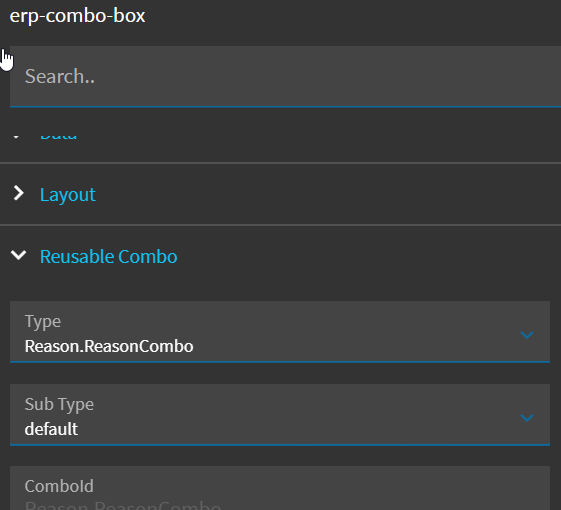
Task: Expand the Layout section chevron
Action: coord(18,194)
